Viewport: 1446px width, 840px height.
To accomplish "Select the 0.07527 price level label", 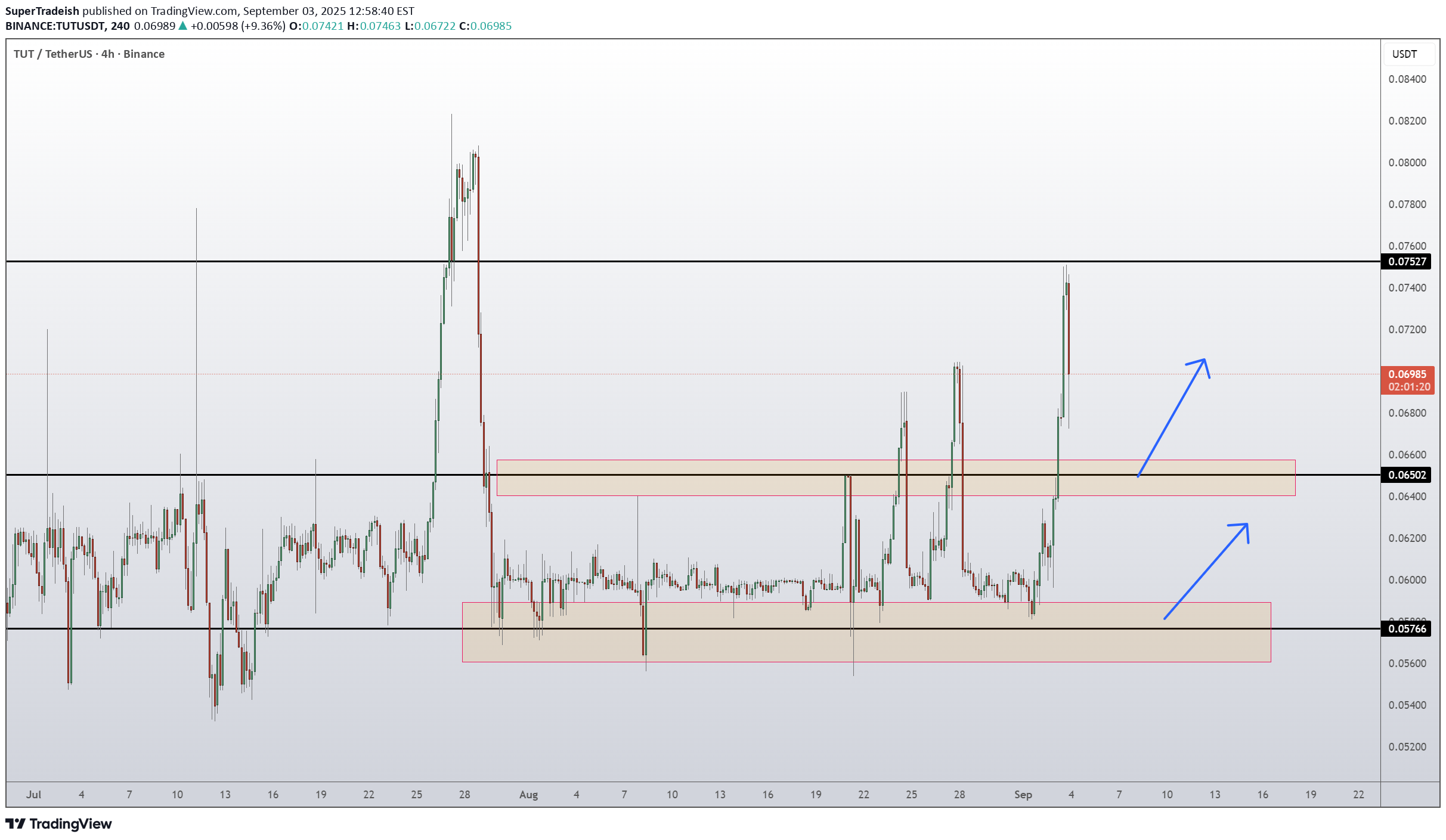I will click(x=1407, y=261).
